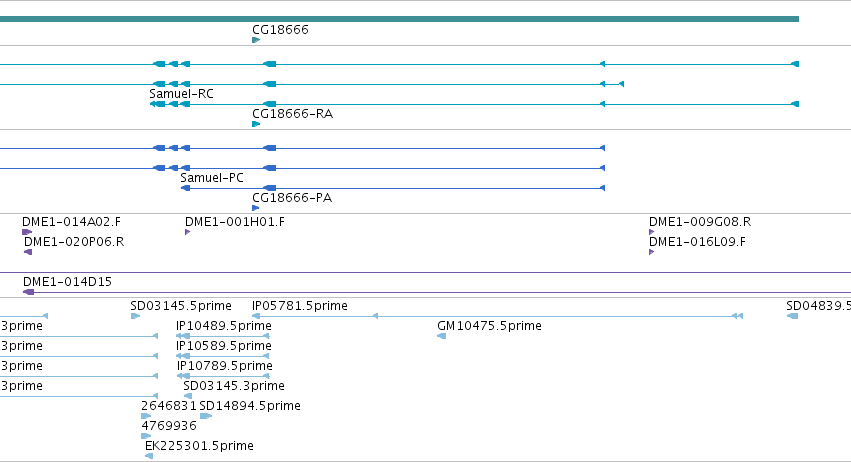Select the IP10789.5prime EST label
851x462 pixels.
click(225, 366)
